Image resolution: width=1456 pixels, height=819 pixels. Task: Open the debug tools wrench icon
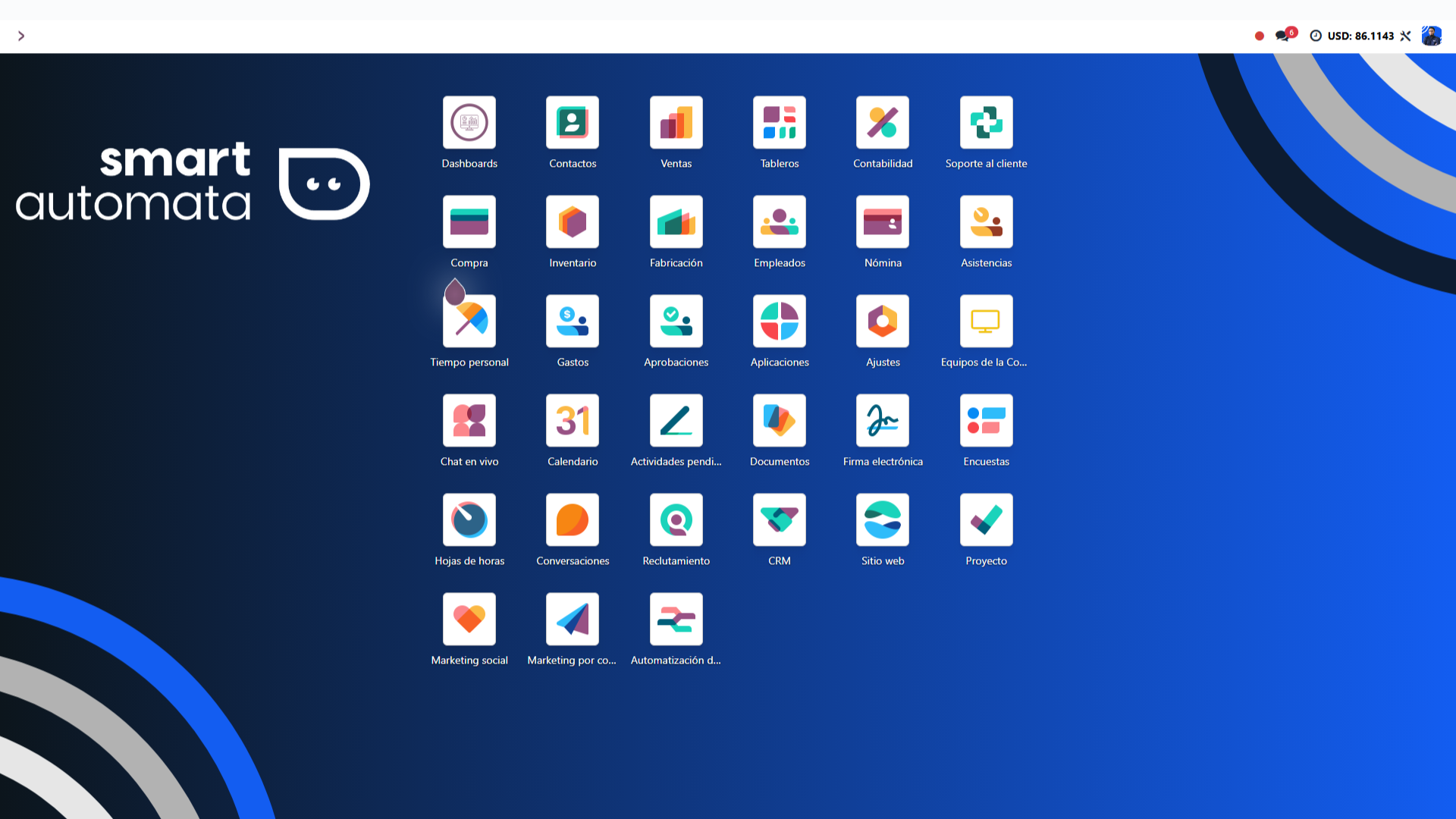click(1405, 36)
